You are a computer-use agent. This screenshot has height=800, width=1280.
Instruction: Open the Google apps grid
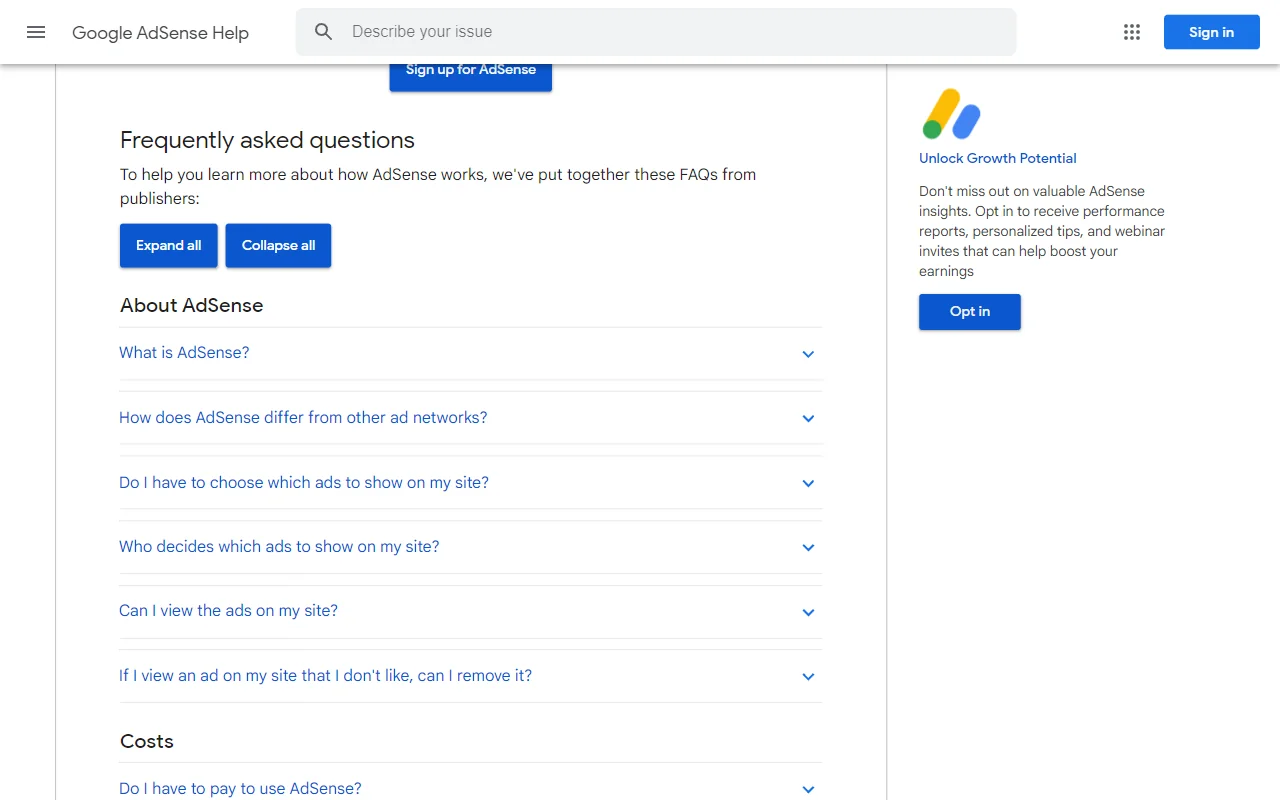pyautogui.click(x=1132, y=32)
